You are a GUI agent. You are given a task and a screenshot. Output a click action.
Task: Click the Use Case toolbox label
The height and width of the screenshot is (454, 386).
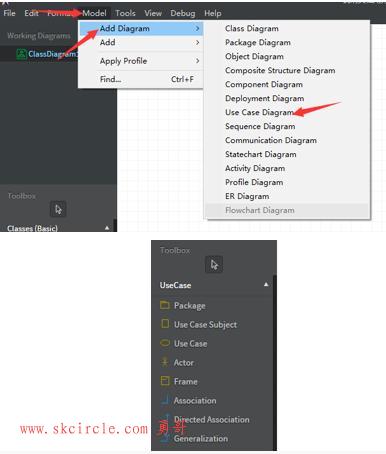click(x=190, y=344)
